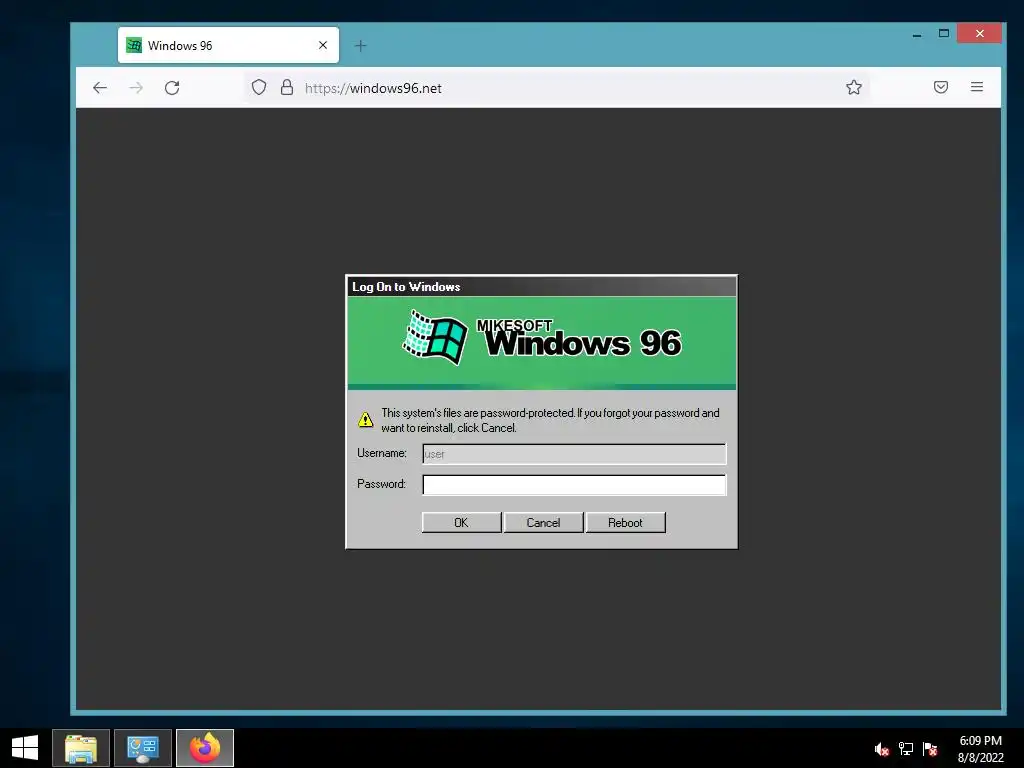The width and height of the screenshot is (1024, 768).
Task: Focus the Password input field
Action: pos(574,485)
